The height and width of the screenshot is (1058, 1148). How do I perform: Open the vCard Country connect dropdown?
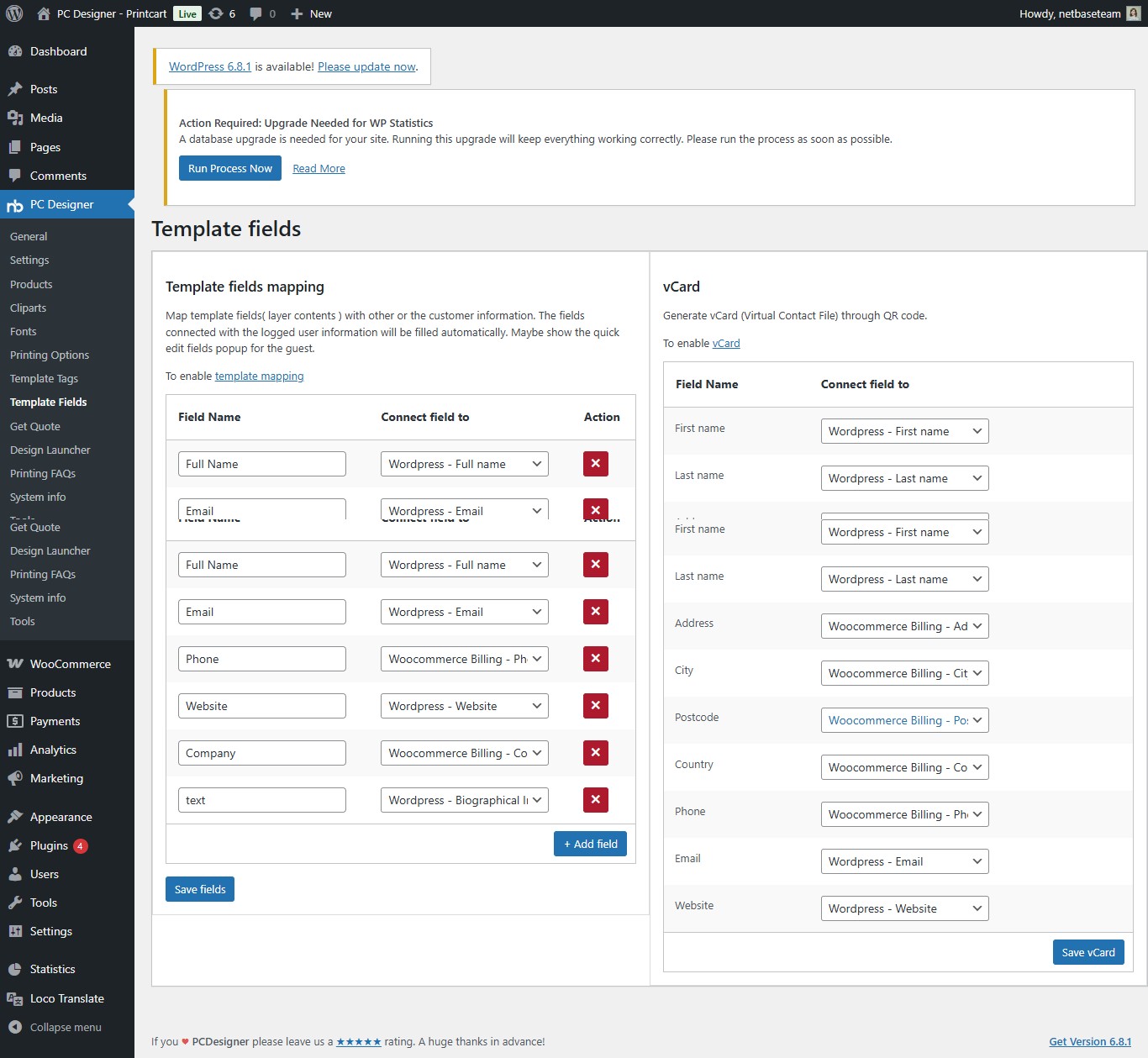[x=904, y=767]
